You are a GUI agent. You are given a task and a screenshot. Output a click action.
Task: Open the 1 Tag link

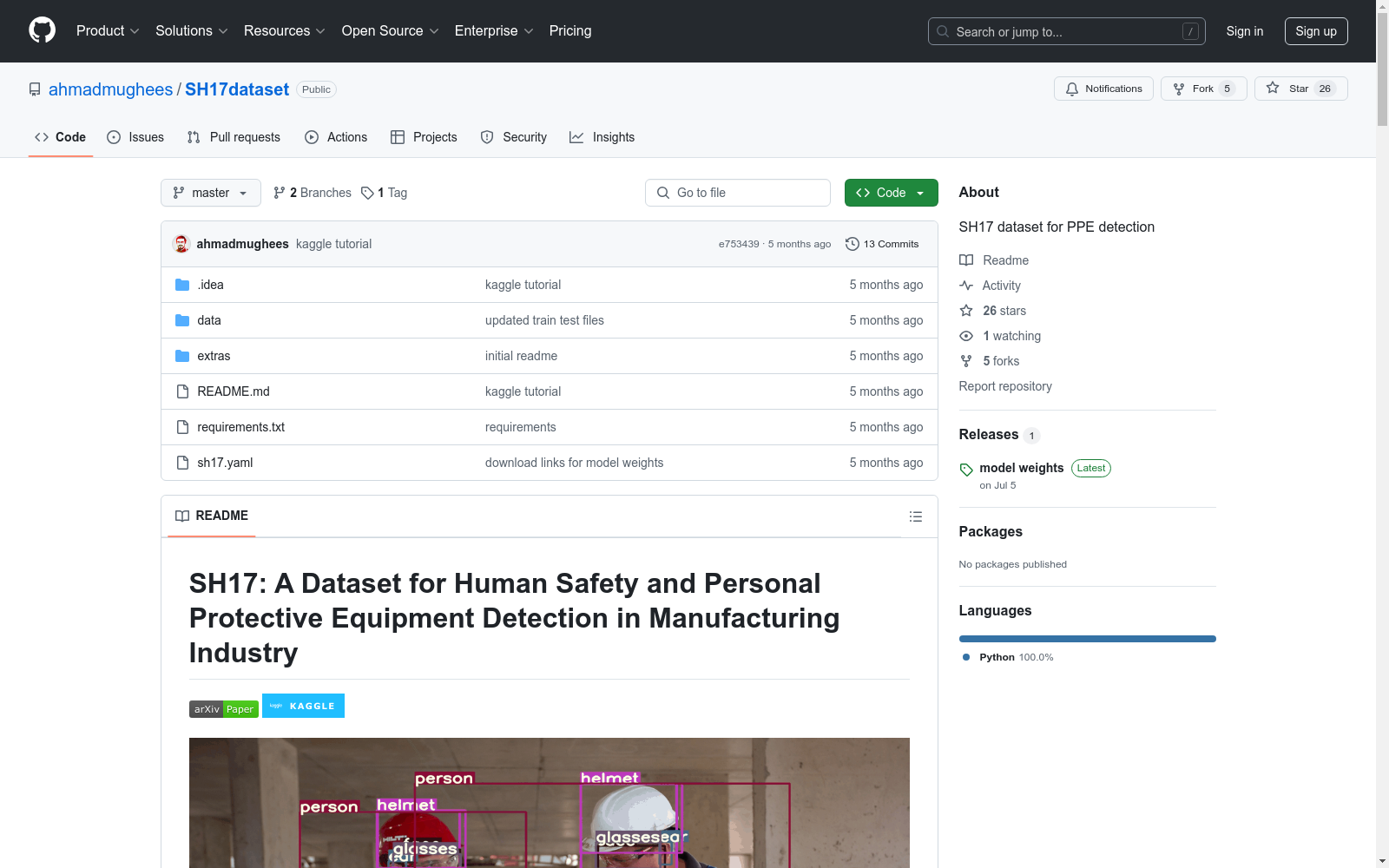click(385, 193)
